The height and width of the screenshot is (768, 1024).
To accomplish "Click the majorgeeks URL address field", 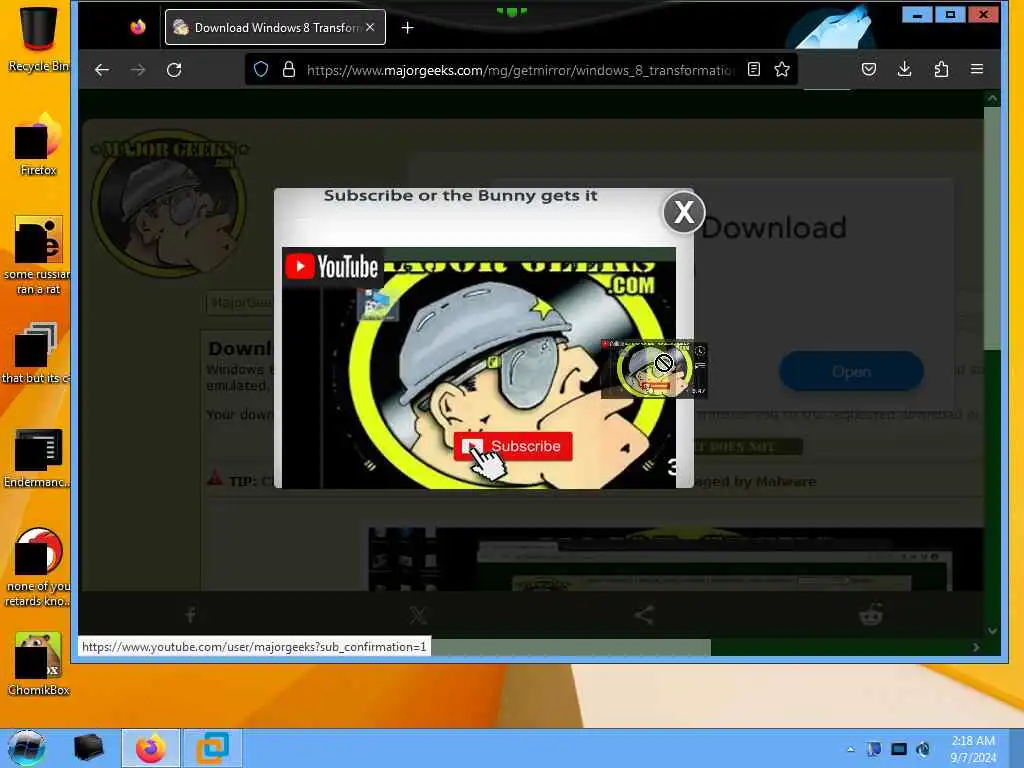I will point(520,70).
